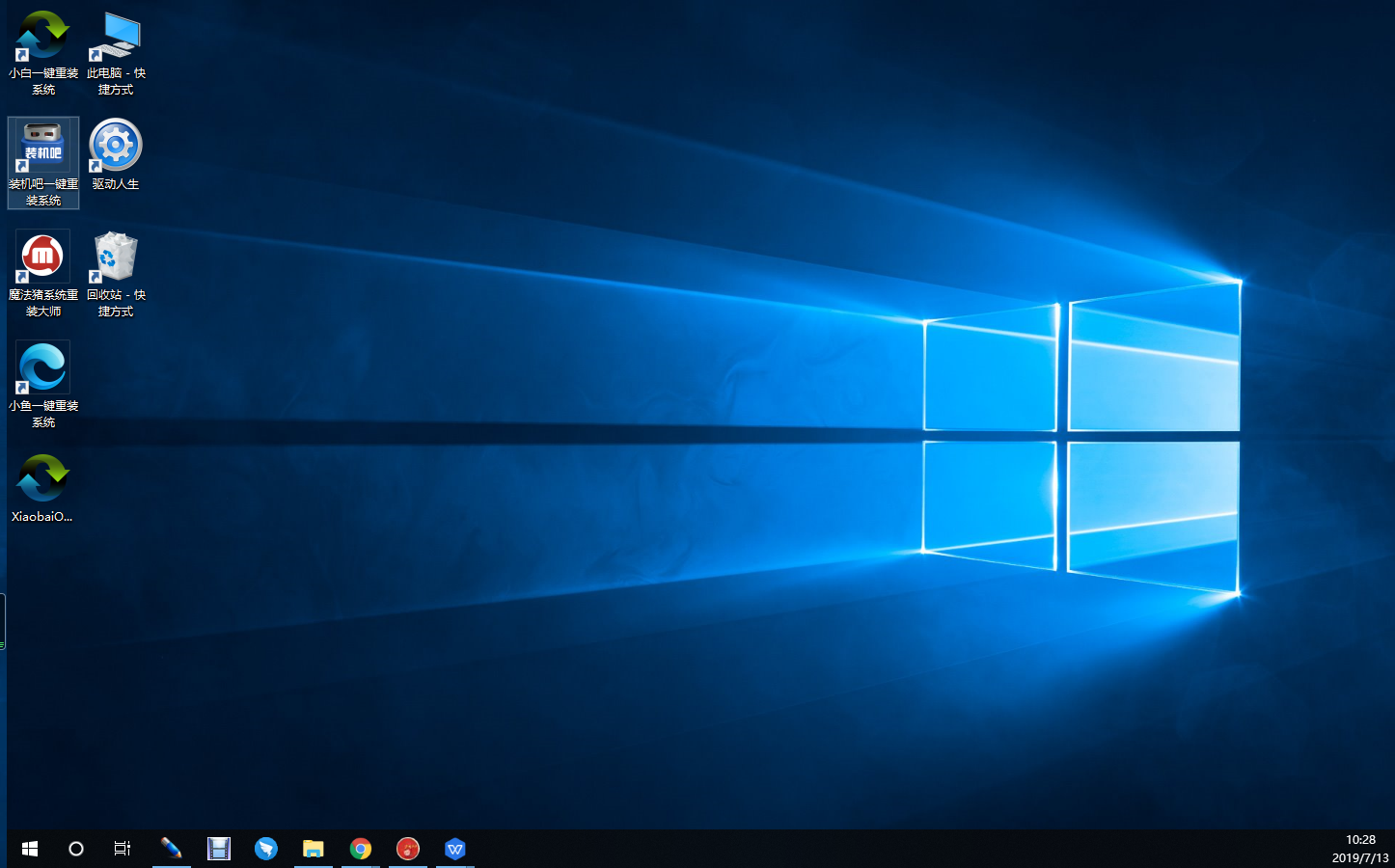The height and width of the screenshot is (868, 1395).
Task: Open Task View from the taskbar
Action: click(x=123, y=849)
